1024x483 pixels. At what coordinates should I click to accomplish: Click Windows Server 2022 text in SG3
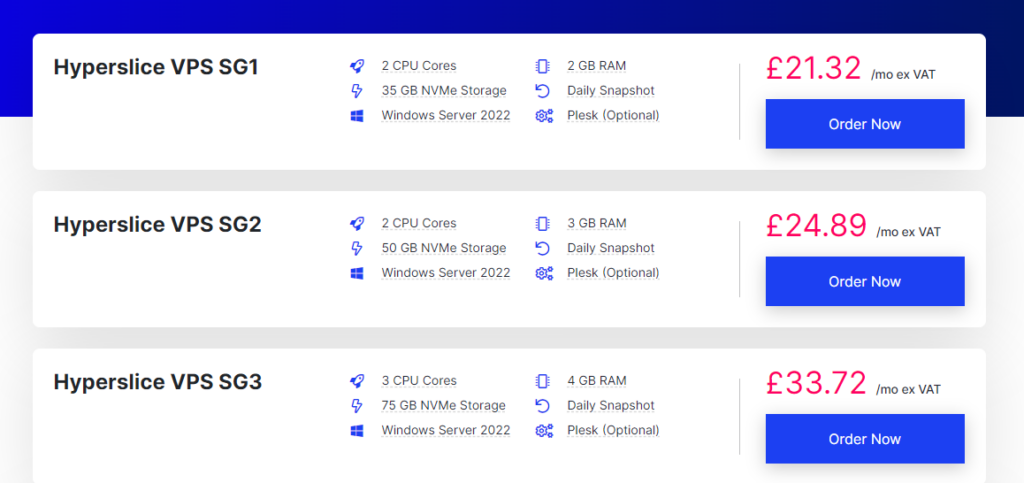pyautogui.click(x=445, y=431)
